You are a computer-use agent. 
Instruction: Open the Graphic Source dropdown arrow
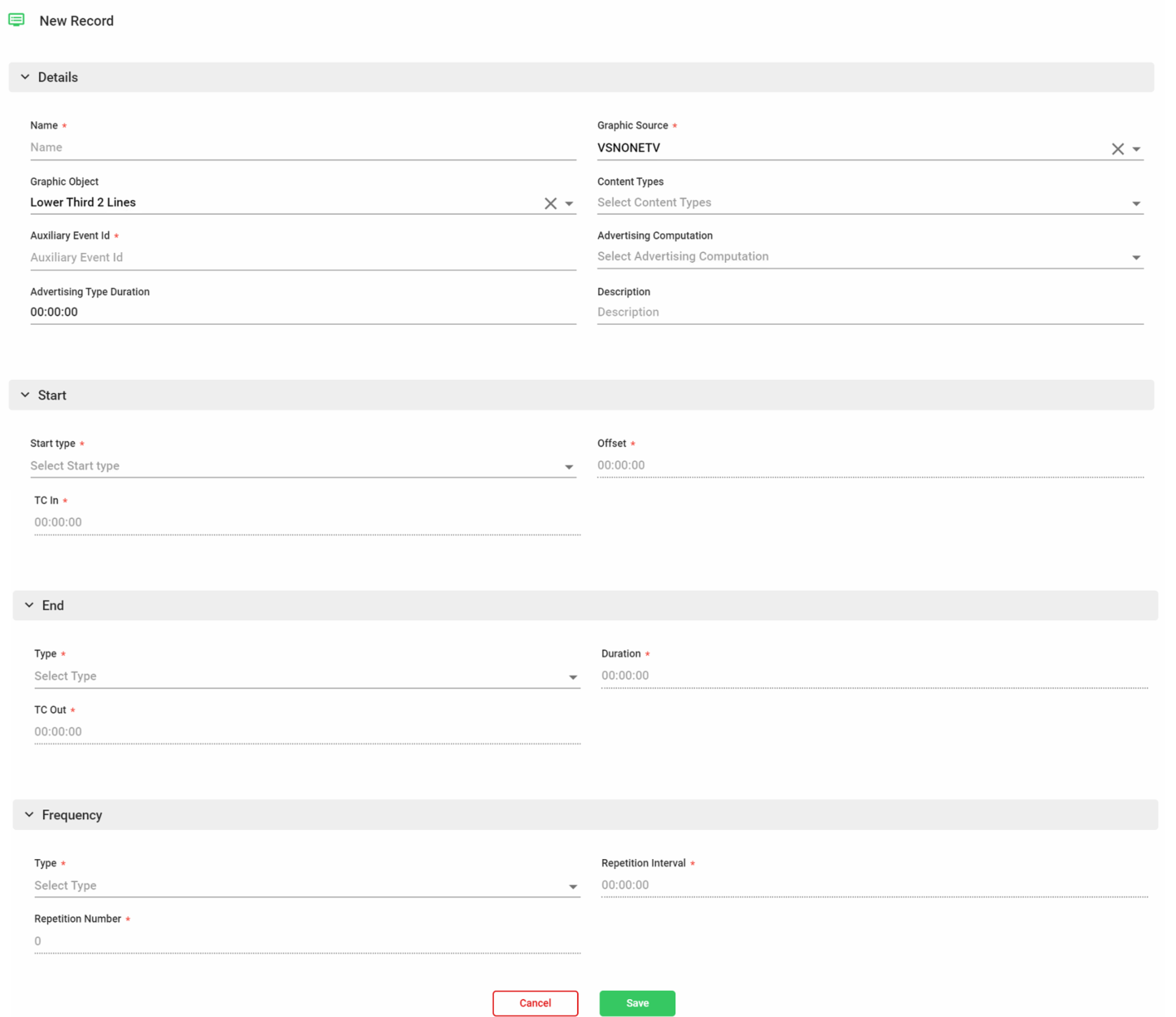point(1136,149)
